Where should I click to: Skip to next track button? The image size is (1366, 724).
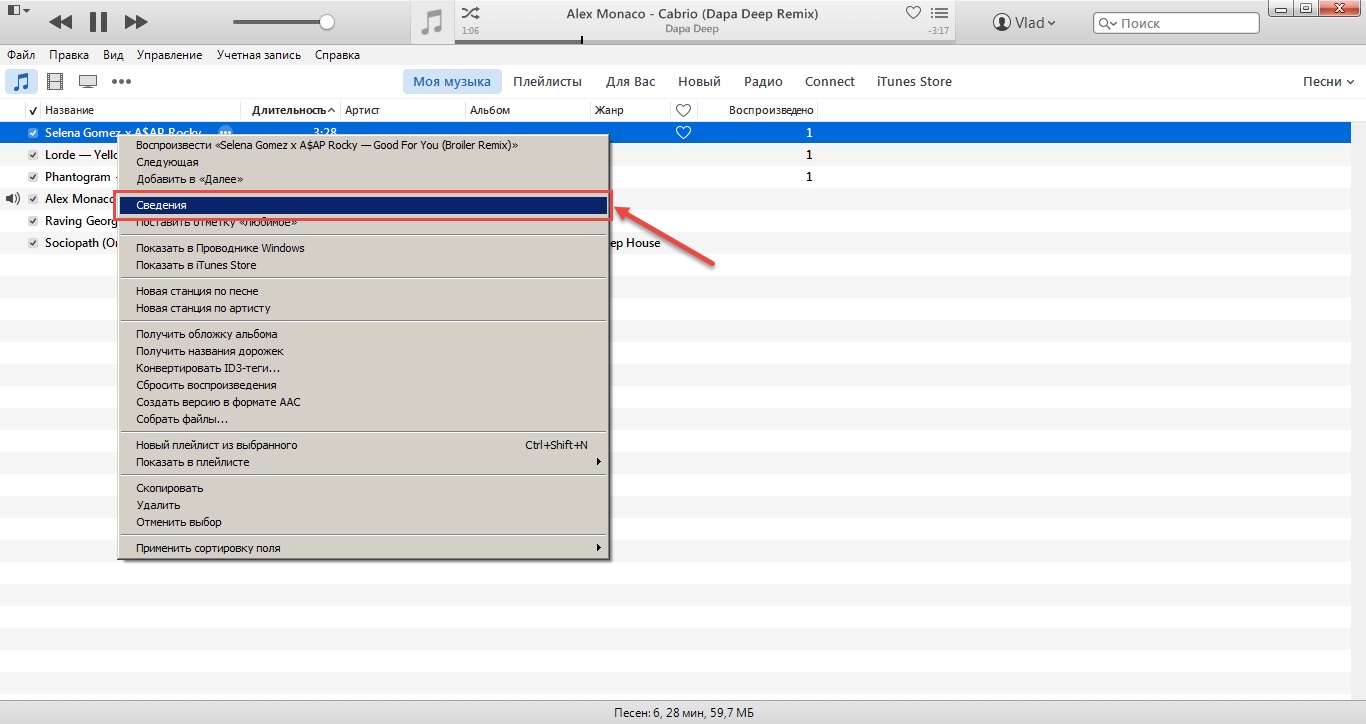136,21
